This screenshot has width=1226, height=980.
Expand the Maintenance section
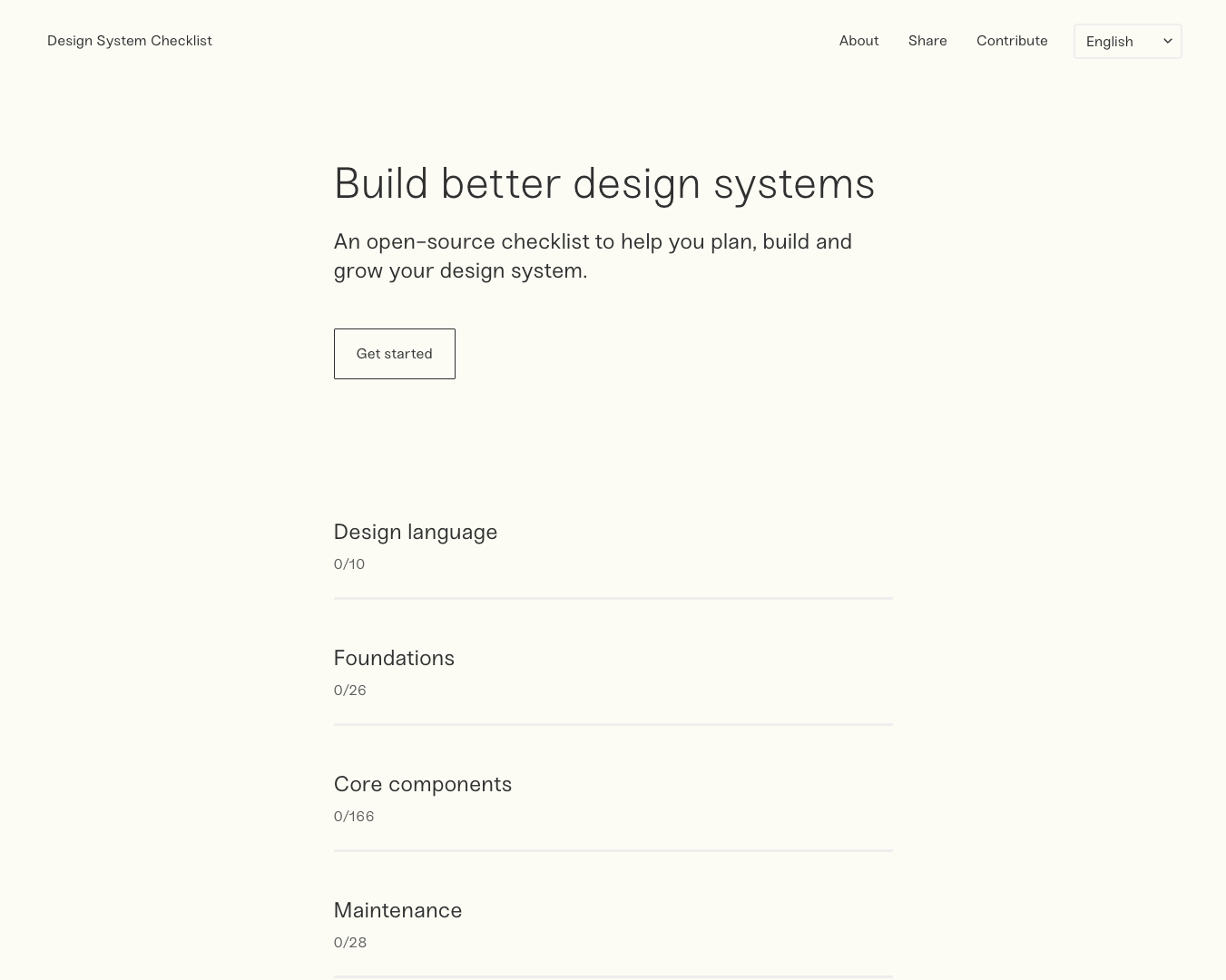397,909
